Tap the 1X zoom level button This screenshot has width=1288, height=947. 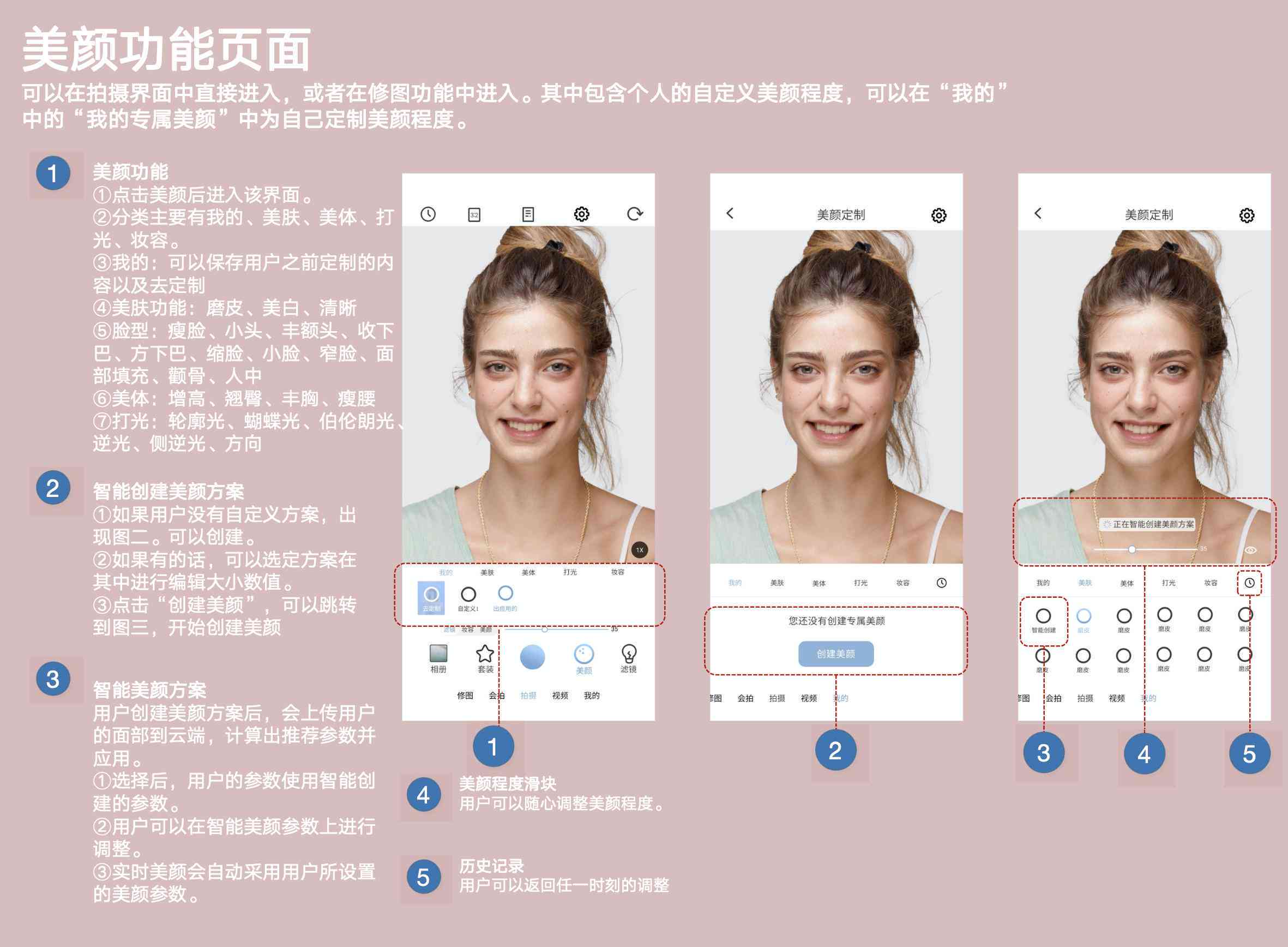click(x=640, y=550)
